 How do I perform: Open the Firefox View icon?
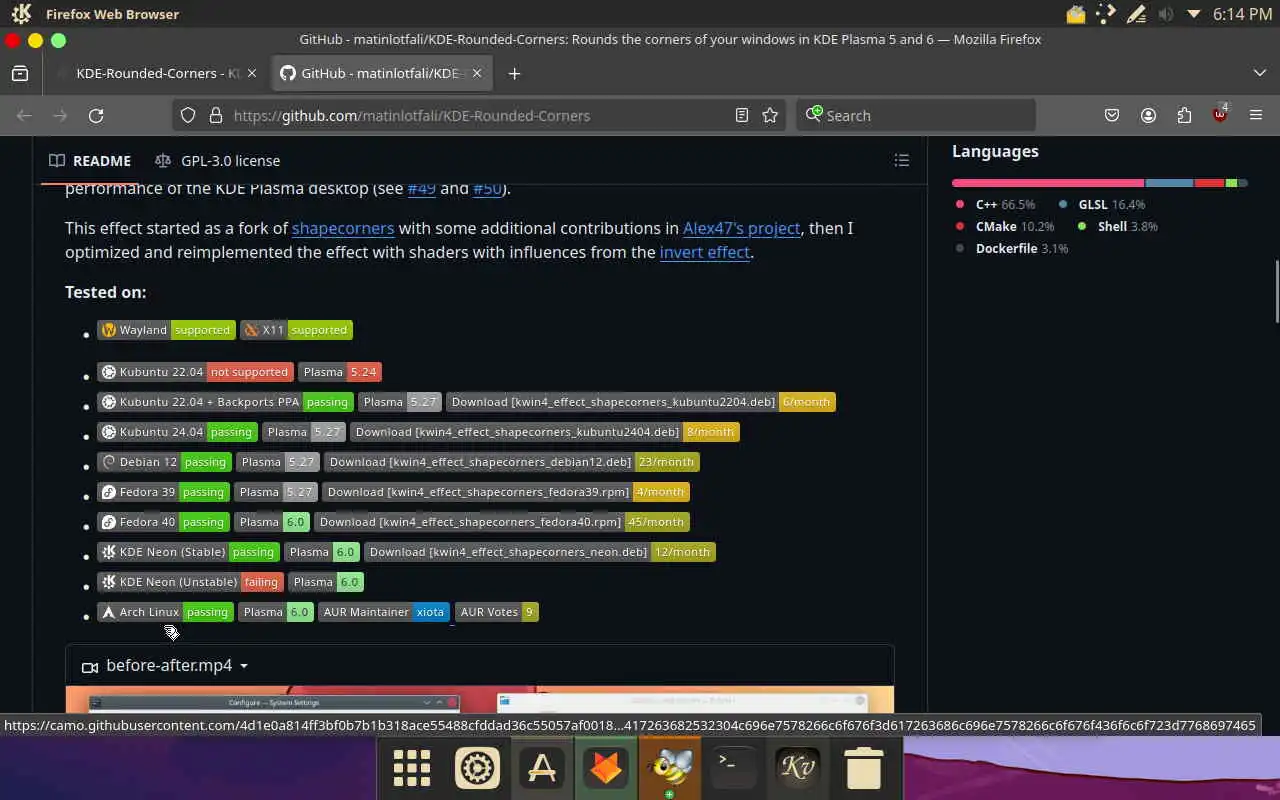[19, 73]
